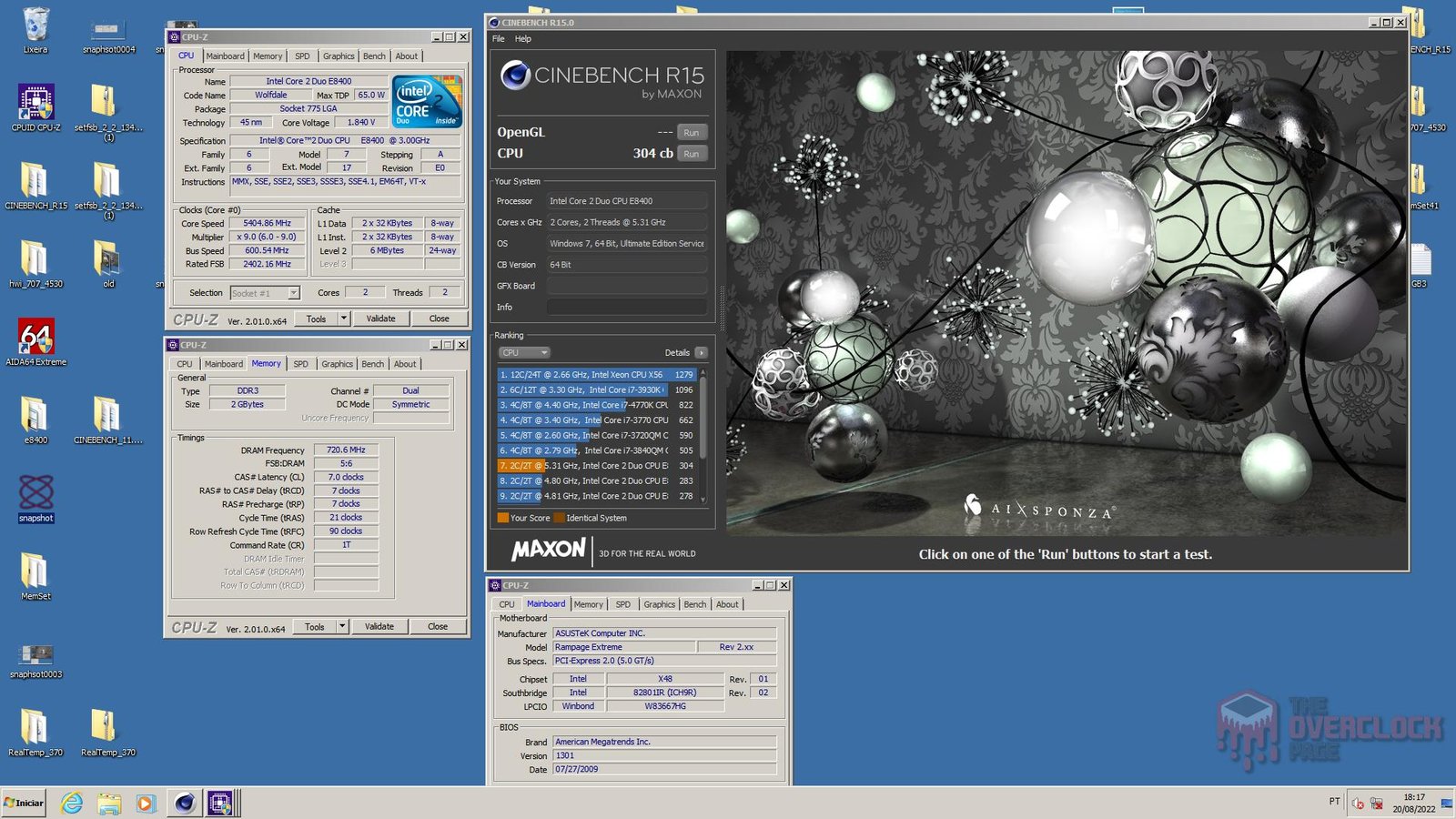Open the Lixeira recycle bin
This screenshot has width=1456, height=819.
tap(35, 23)
